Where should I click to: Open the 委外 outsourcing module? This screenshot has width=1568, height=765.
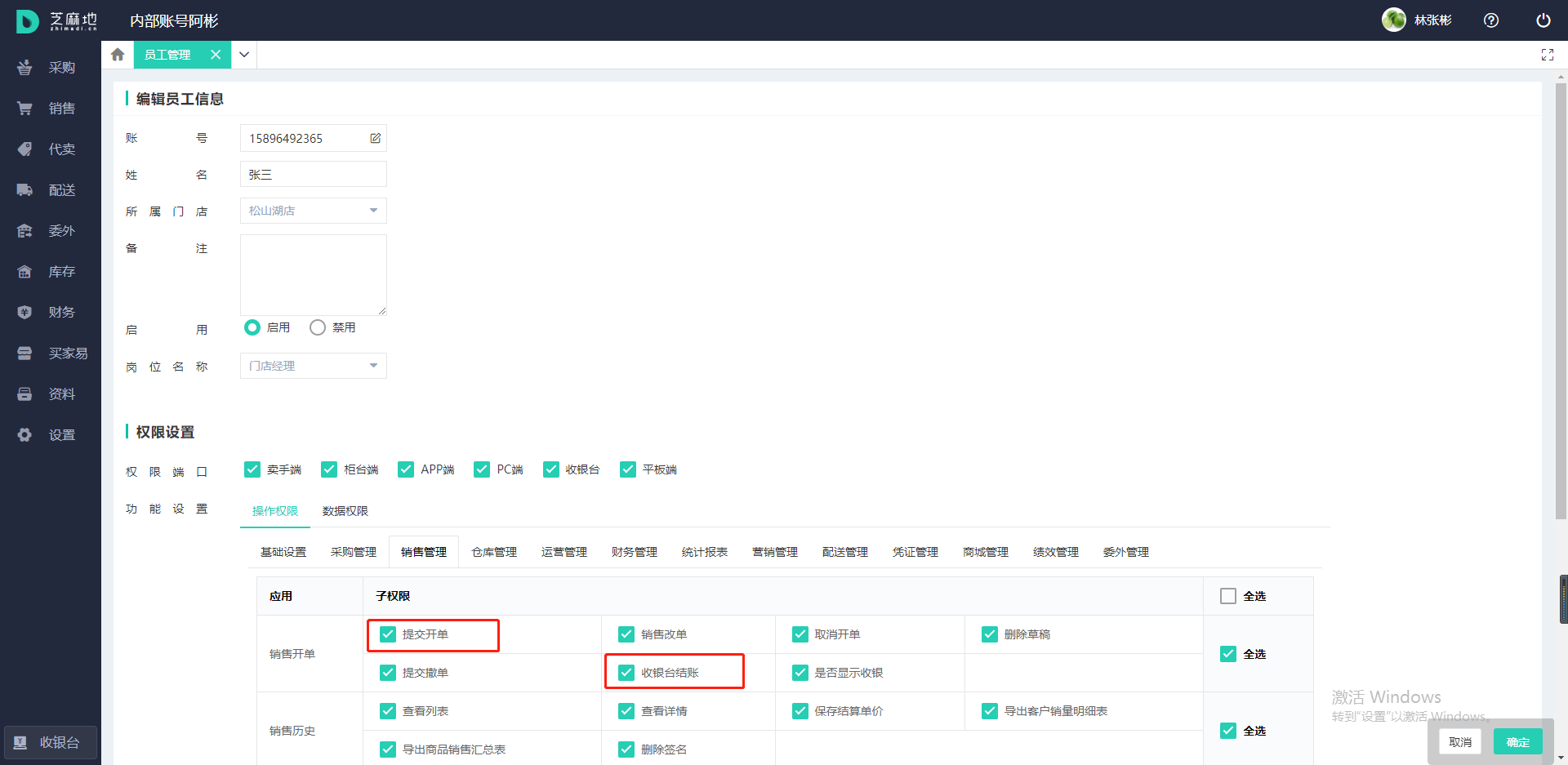click(49, 231)
